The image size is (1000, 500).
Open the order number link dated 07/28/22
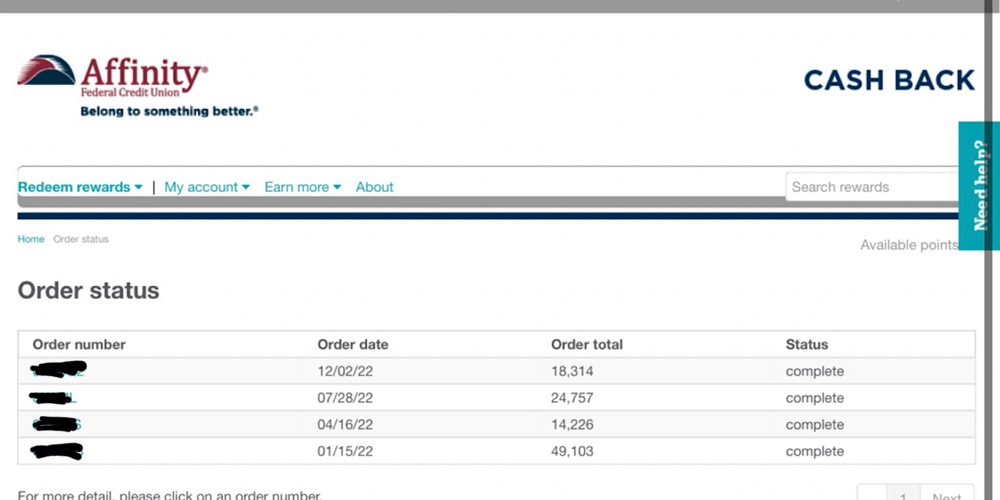pos(54,398)
